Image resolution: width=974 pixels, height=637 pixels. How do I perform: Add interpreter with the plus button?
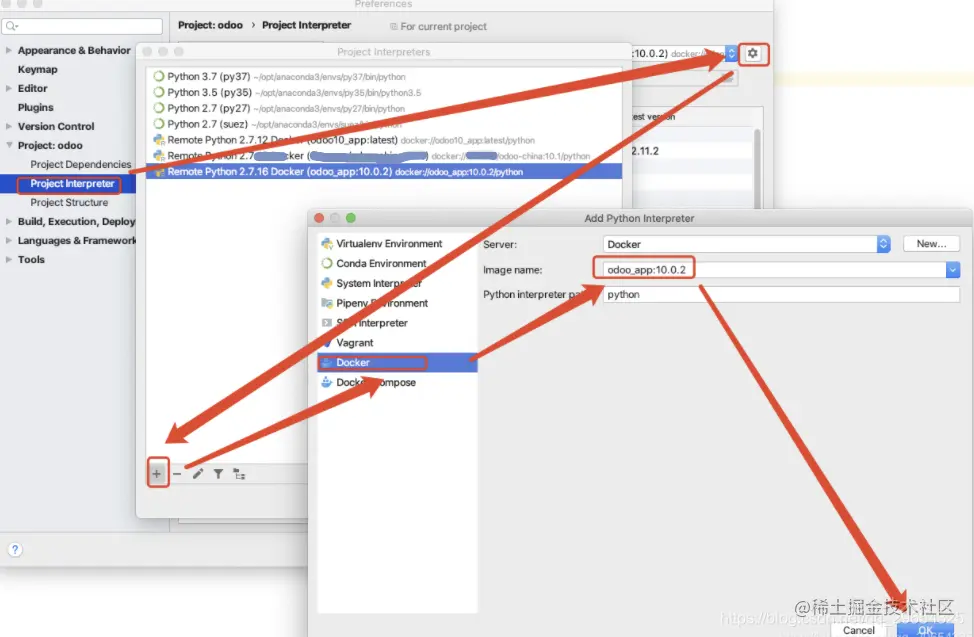click(x=157, y=474)
